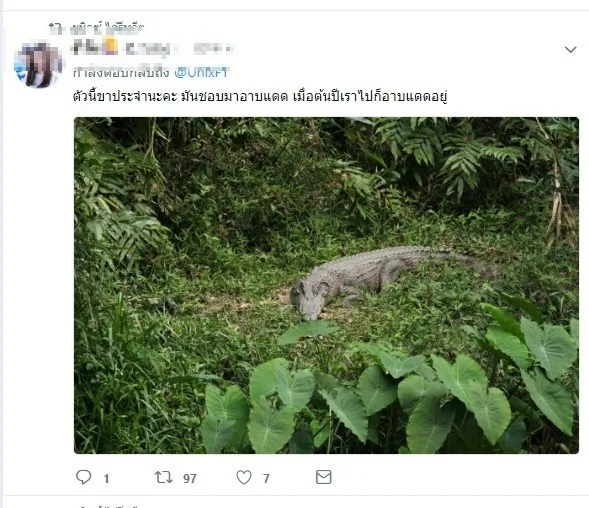
Task: Click the reply speech bubble icon
Action: [83, 477]
